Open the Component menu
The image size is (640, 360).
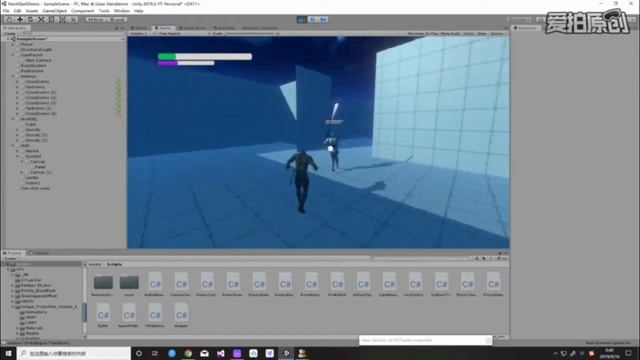82,11
